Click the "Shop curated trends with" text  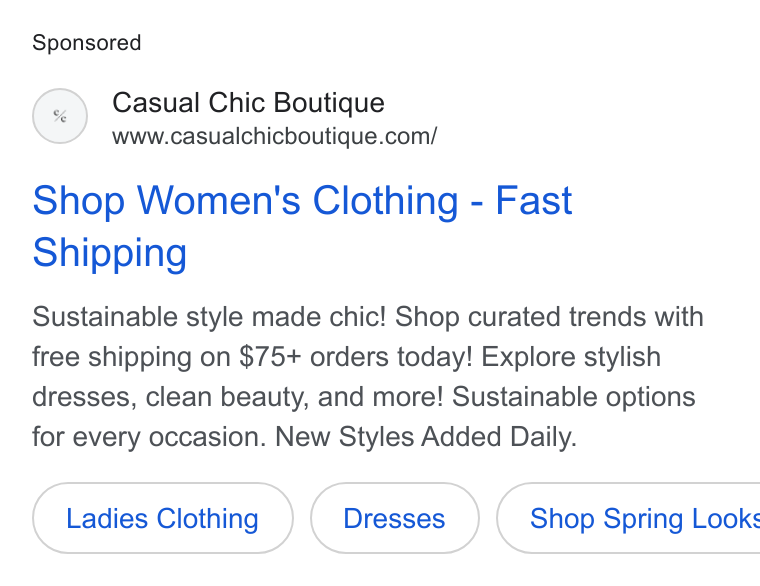[x=549, y=317]
